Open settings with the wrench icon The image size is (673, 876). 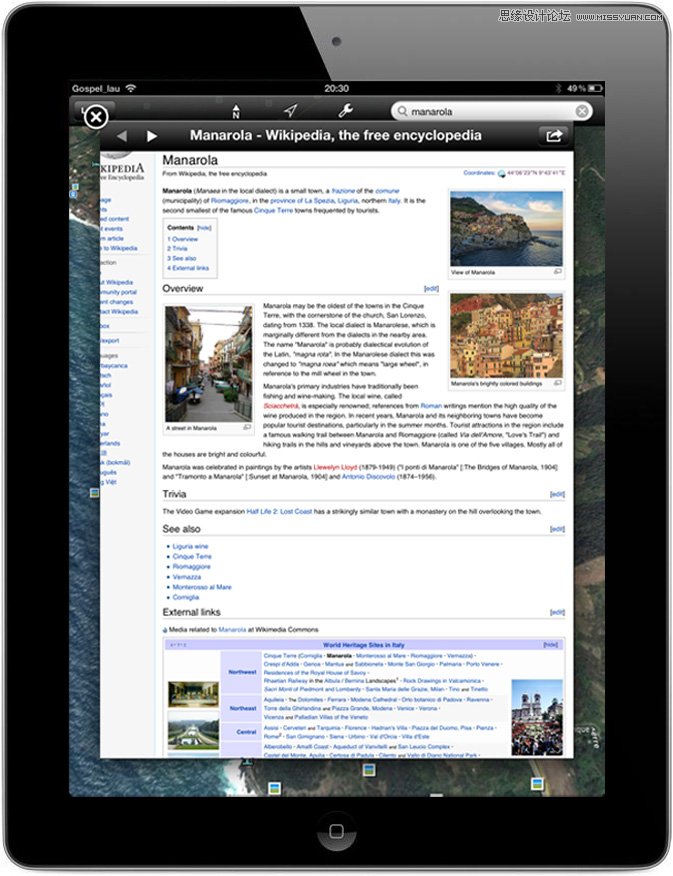coord(345,111)
